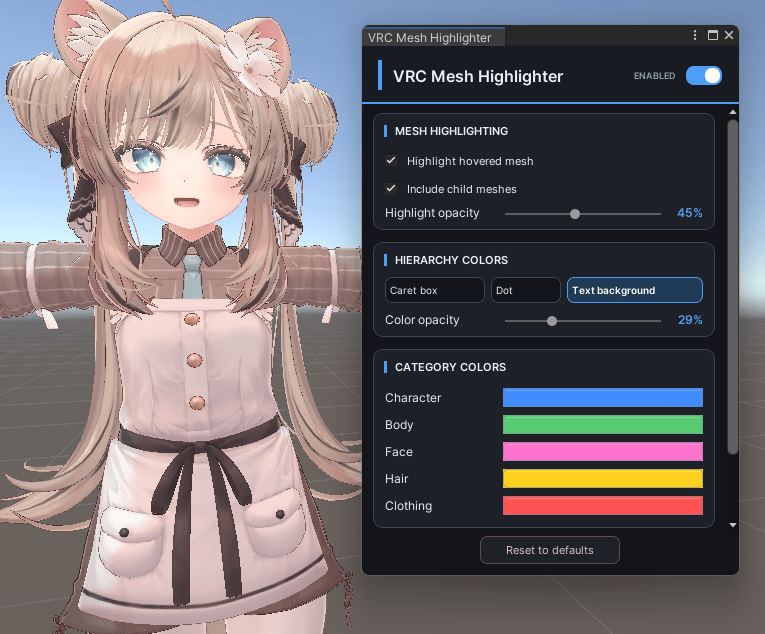Click the Clothing category label

[408, 506]
